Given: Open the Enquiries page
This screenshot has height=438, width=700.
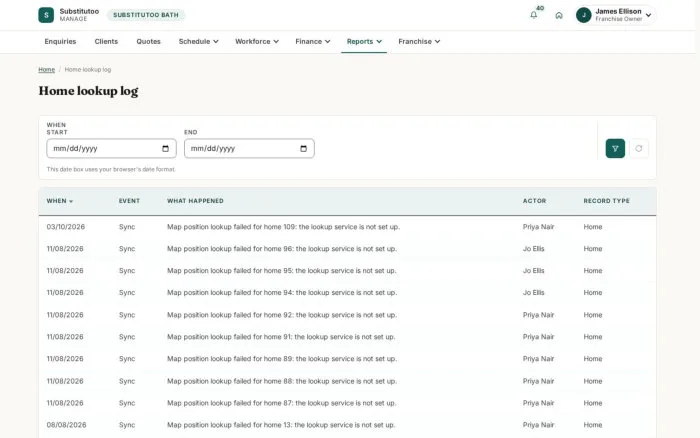Looking at the screenshot, I should (60, 42).
